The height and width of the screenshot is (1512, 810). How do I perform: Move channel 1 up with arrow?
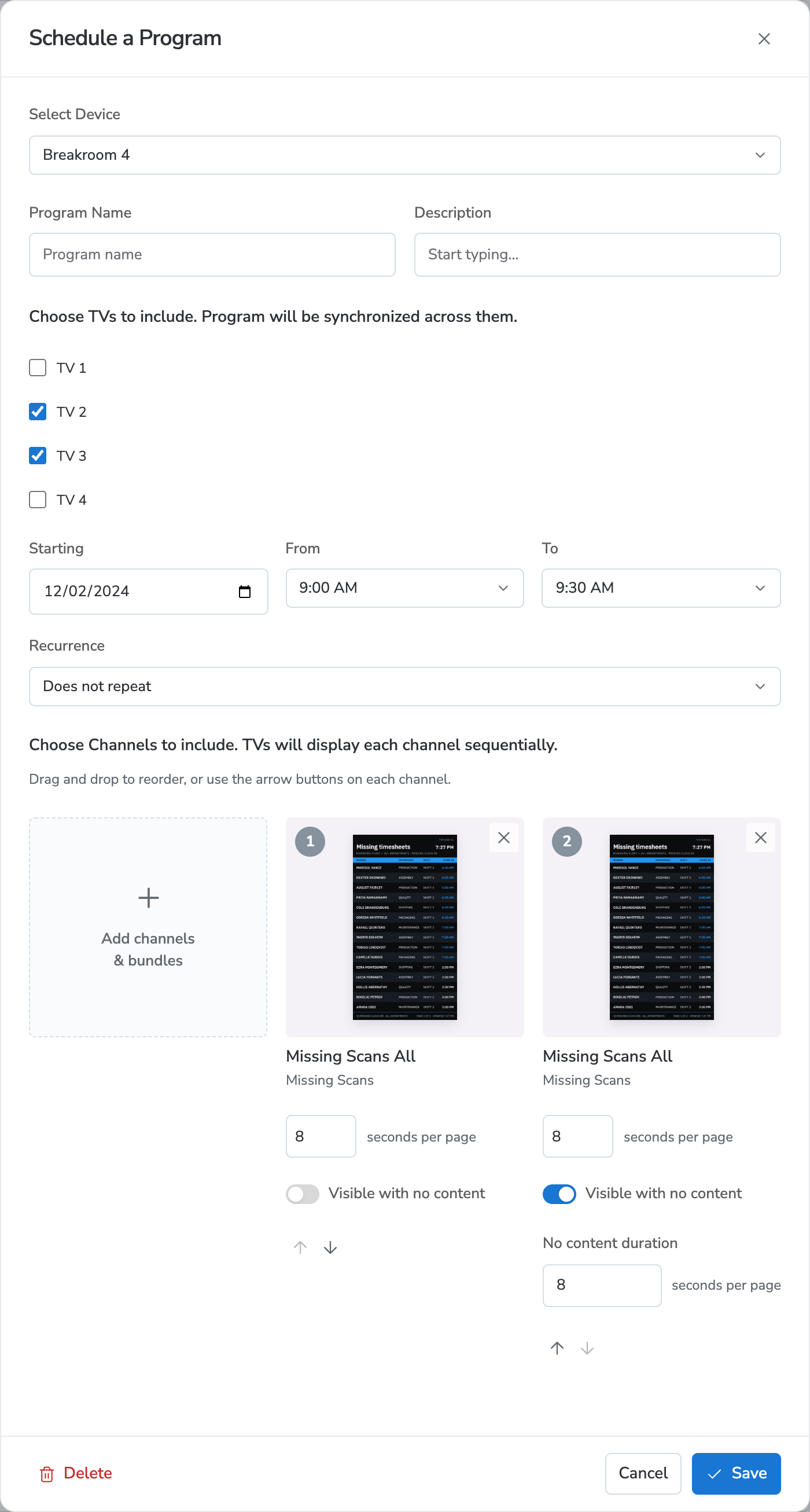coord(300,1247)
